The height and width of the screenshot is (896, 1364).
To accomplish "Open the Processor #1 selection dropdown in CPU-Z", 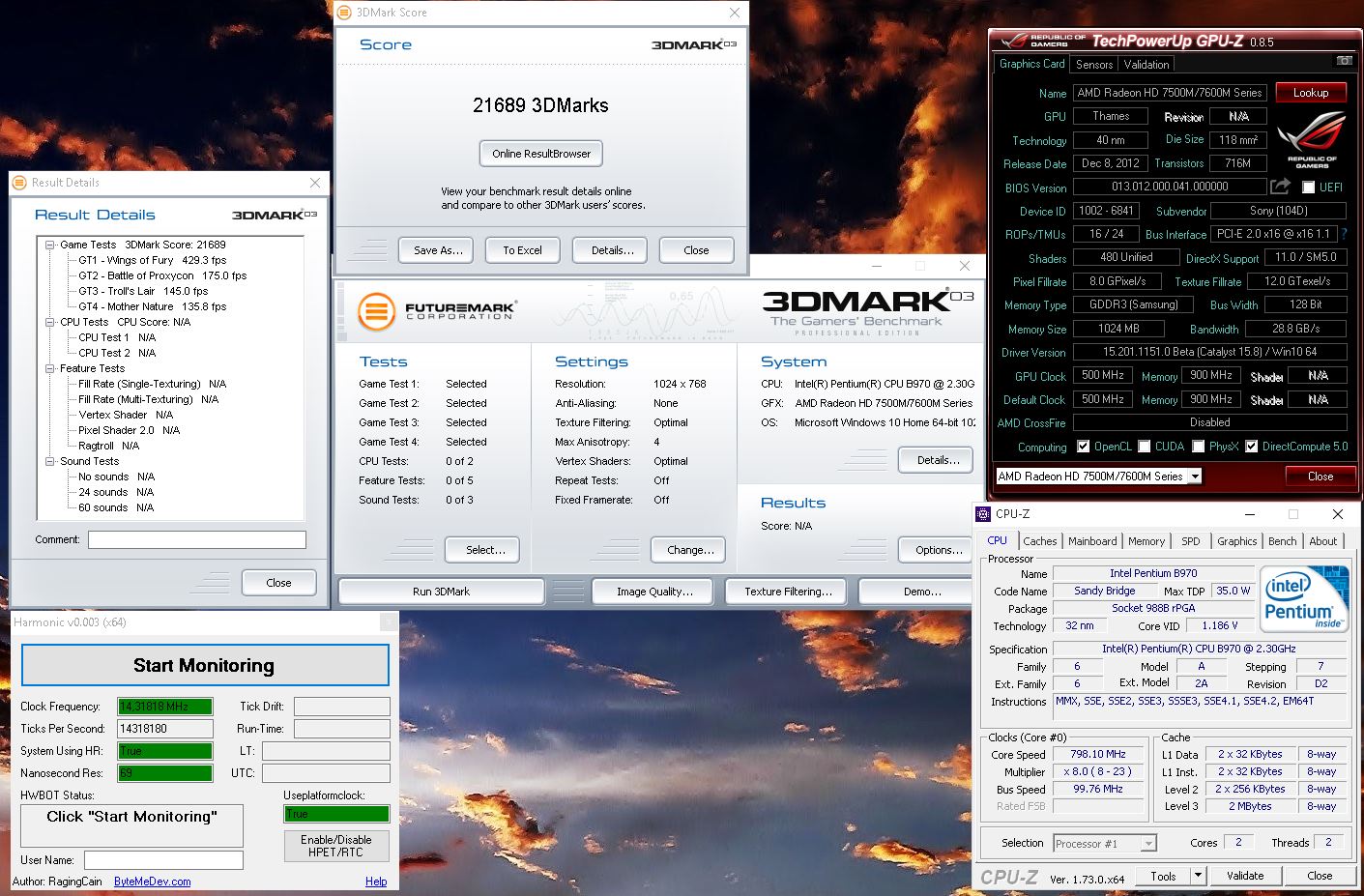I will [1148, 844].
